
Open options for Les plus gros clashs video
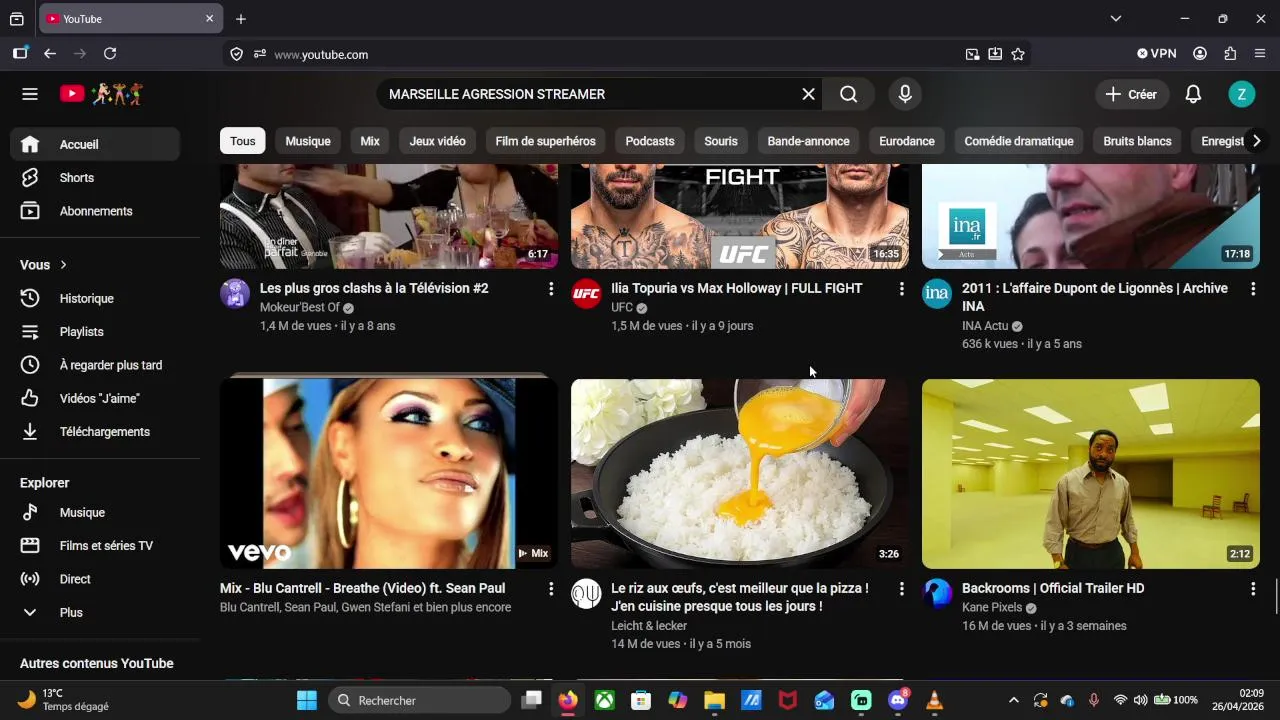pyautogui.click(x=550, y=289)
